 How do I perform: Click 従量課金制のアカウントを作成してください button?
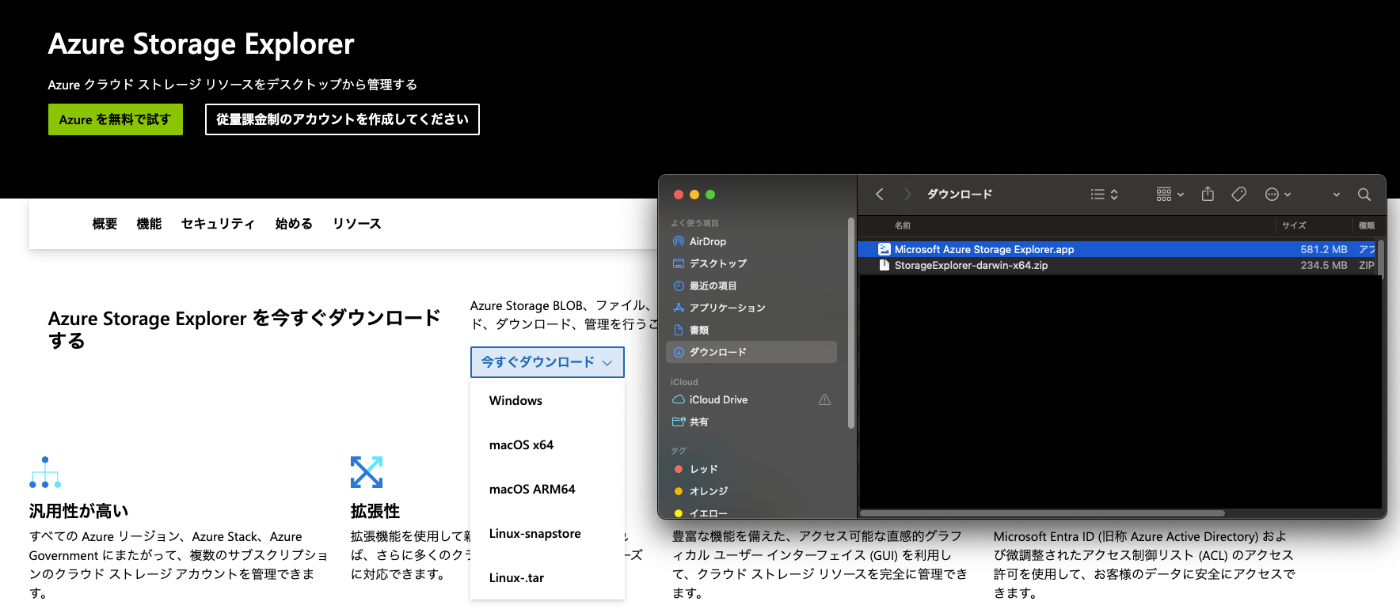click(342, 119)
